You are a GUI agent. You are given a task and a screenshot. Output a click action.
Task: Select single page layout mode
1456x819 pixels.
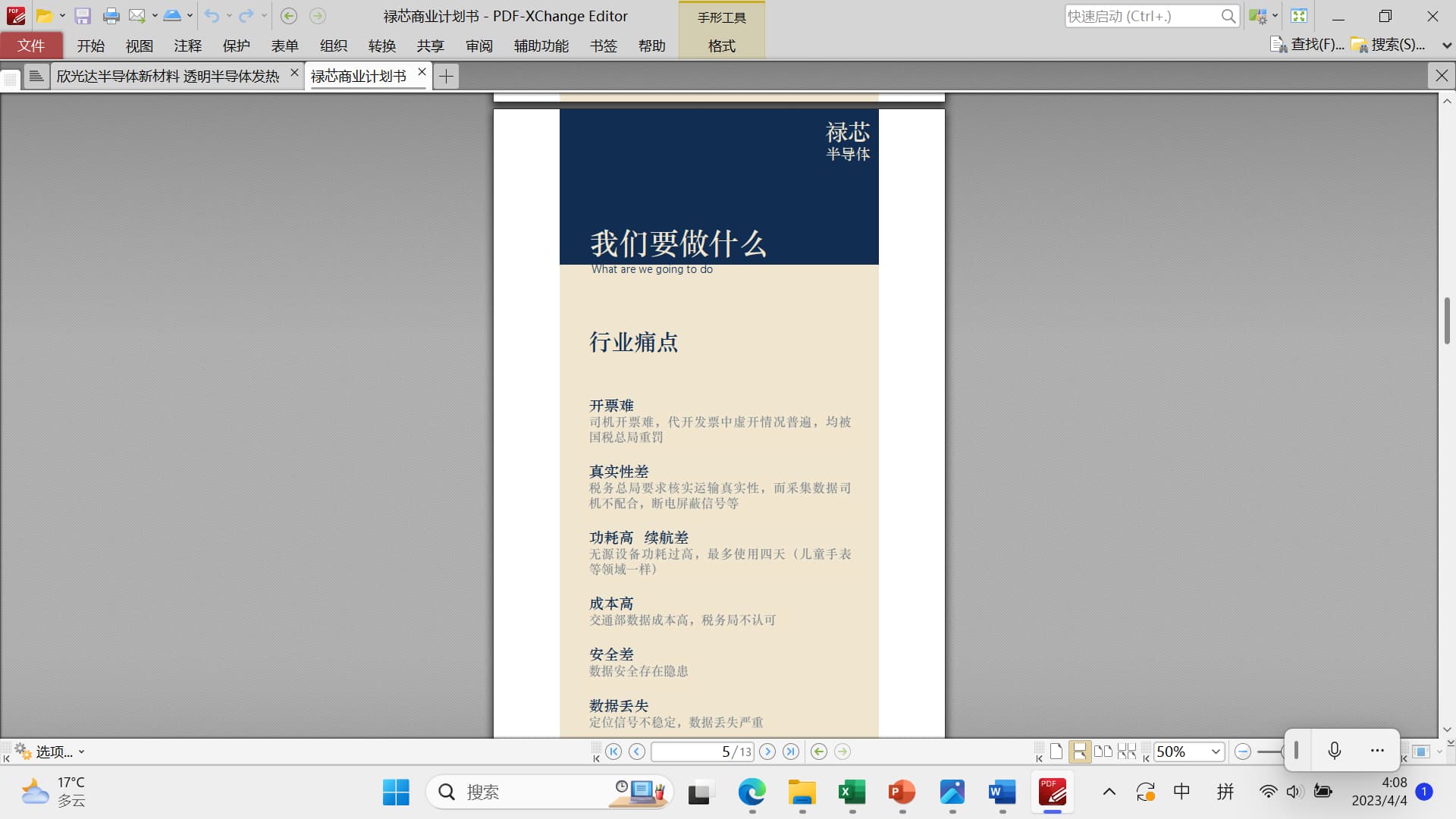tap(1056, 752)
